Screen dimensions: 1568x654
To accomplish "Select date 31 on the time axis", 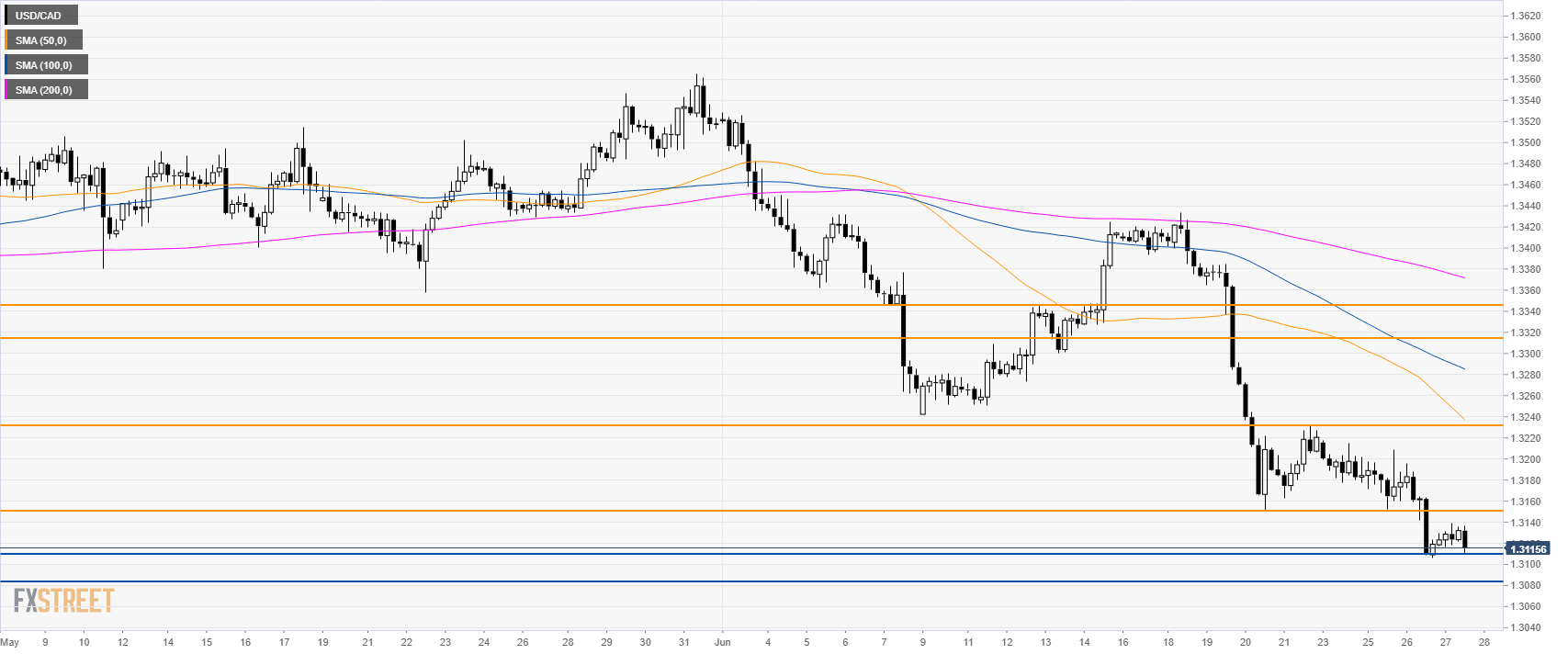I will point(683,642).
